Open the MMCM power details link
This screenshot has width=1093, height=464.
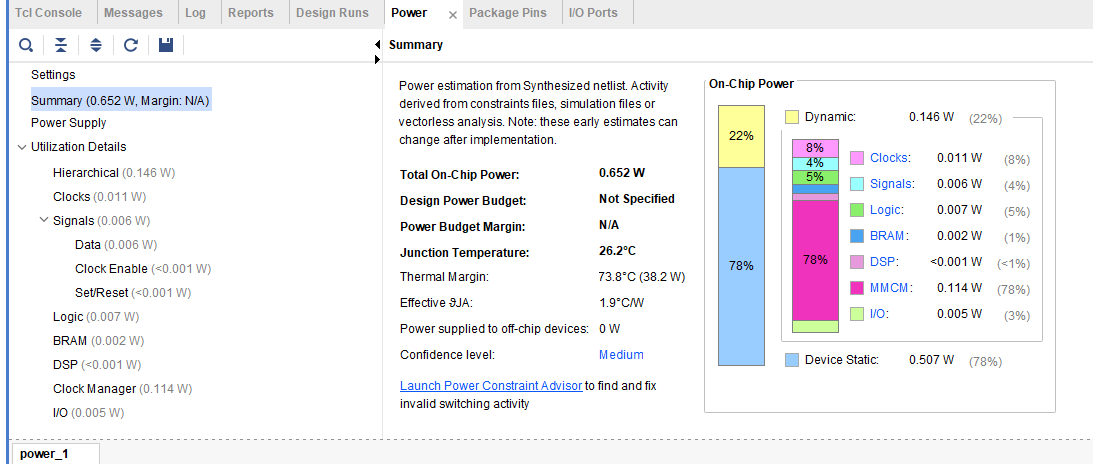pos(888,288)
